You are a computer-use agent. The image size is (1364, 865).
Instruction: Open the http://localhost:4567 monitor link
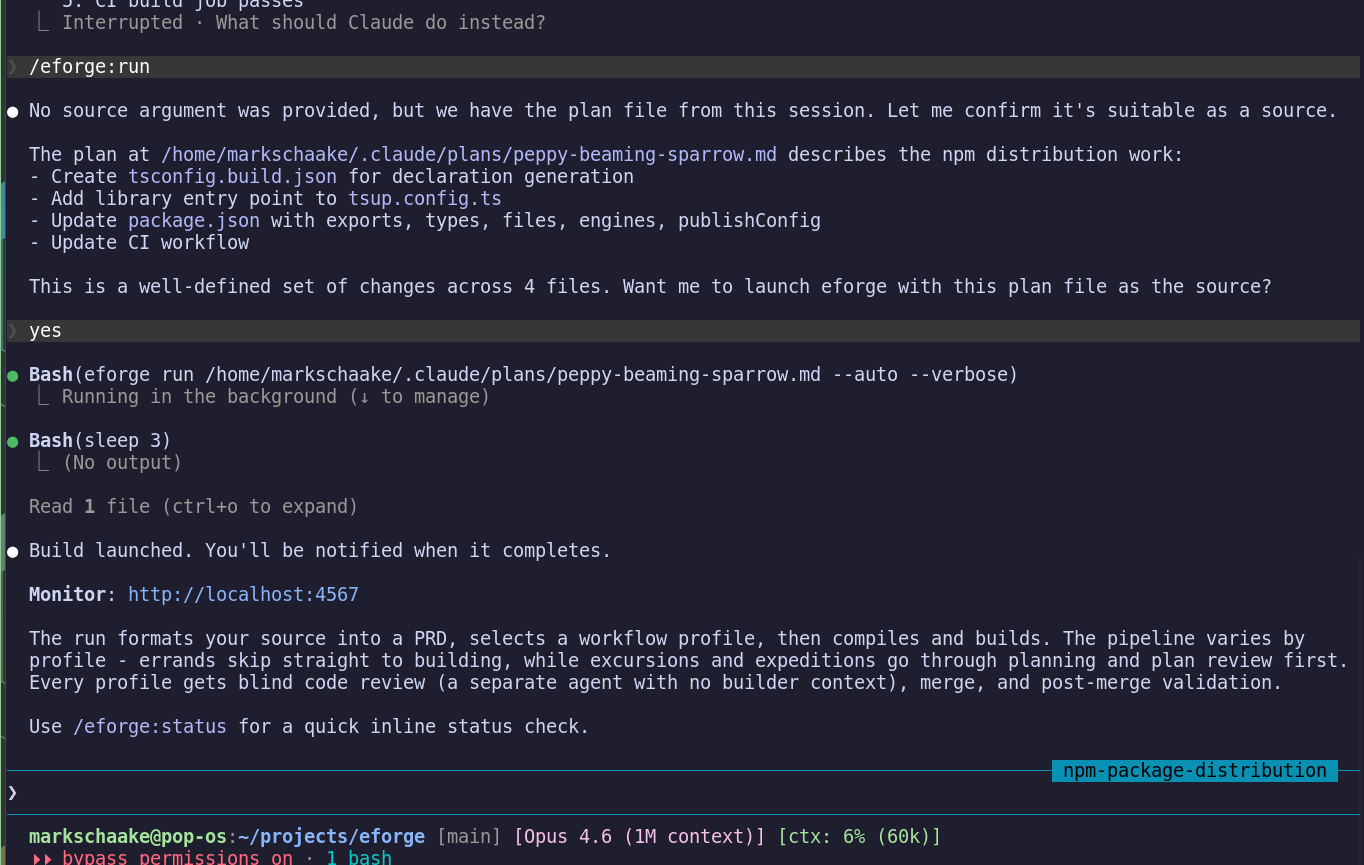pyautogui.click(x=243, y=594)
